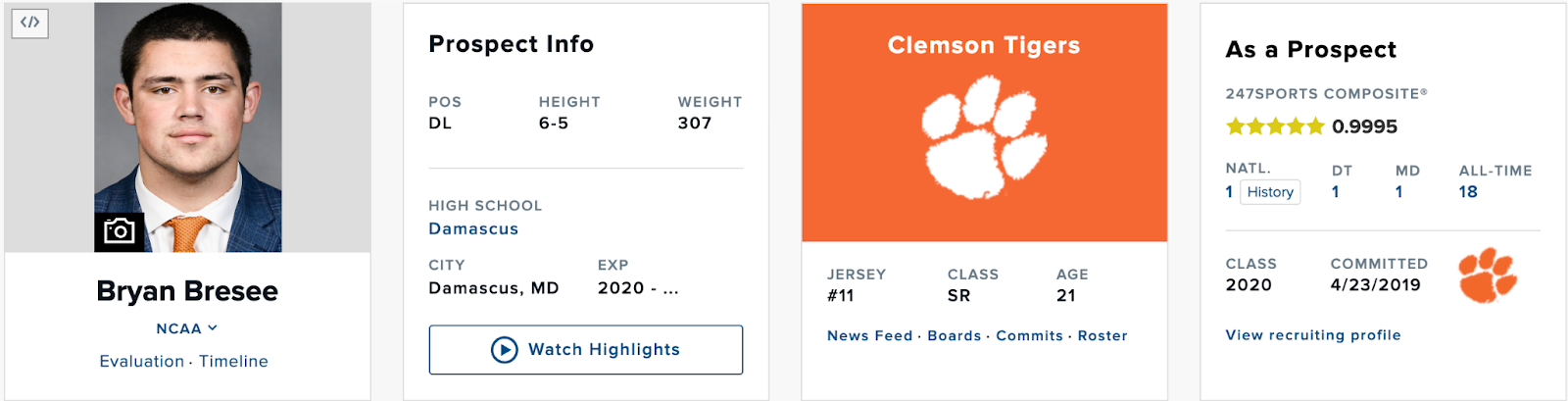This screenshot has width=1568, height=401.
Task: Expand the NCAA dropdown
Action: point(186,328)
